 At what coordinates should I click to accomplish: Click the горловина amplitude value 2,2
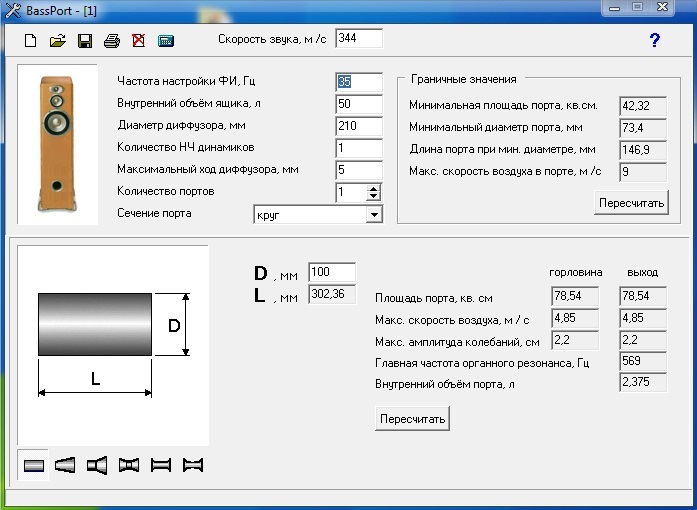575,340
